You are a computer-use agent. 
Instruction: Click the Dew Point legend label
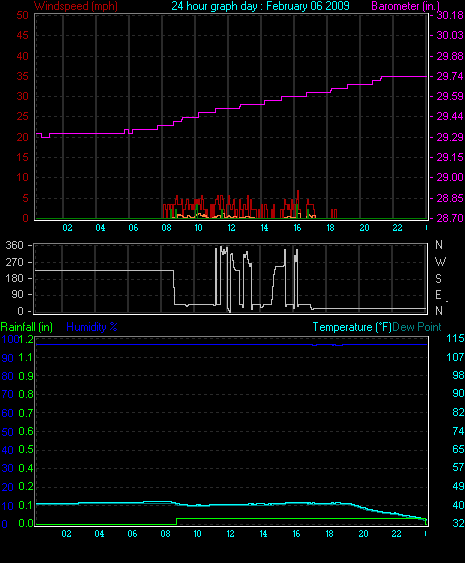(417, 327)
